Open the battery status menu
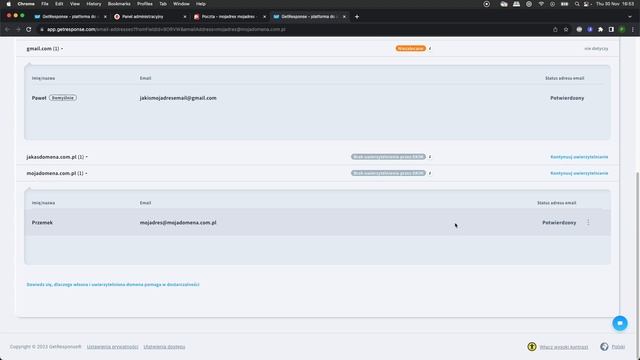Viewport: 640px width, 360px height. point(564,4)
